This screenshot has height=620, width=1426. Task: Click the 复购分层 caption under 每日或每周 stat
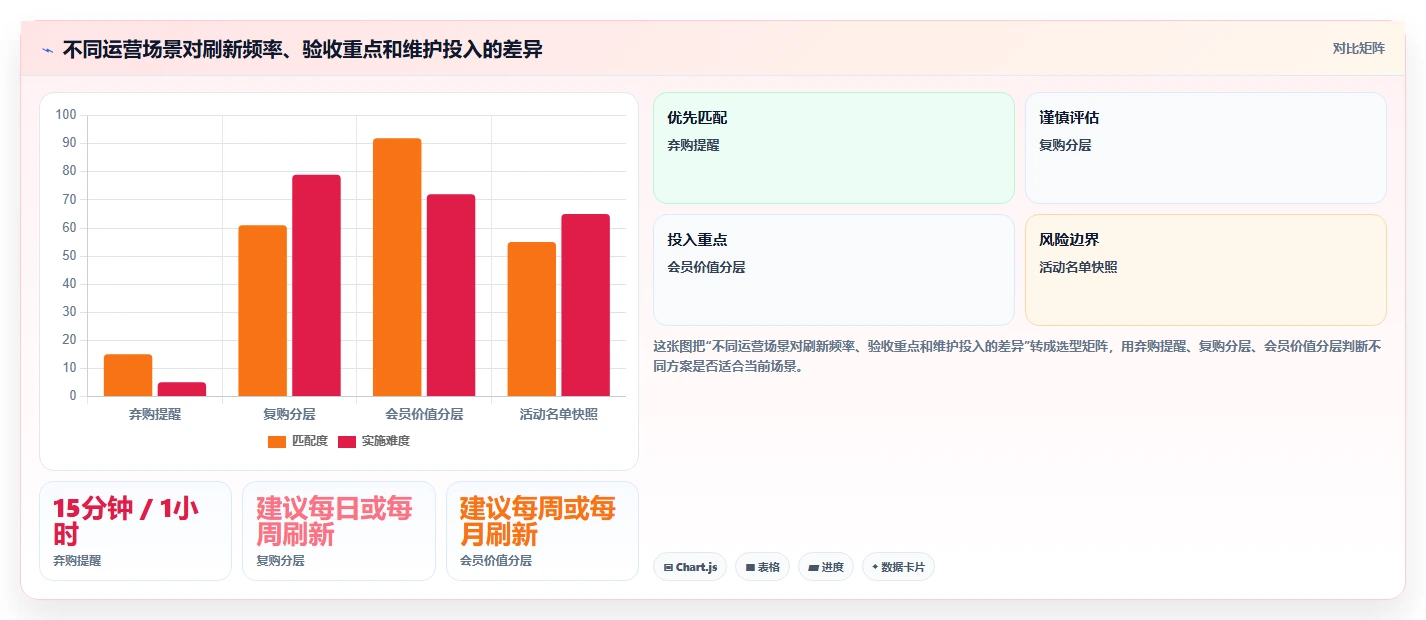280,561
